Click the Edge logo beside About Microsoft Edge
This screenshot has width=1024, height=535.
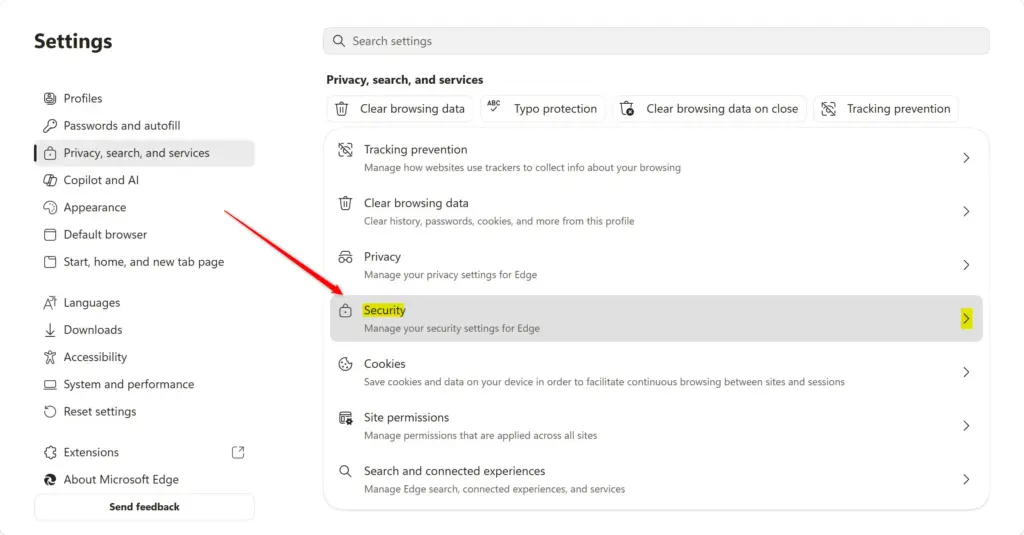[50, 479]
